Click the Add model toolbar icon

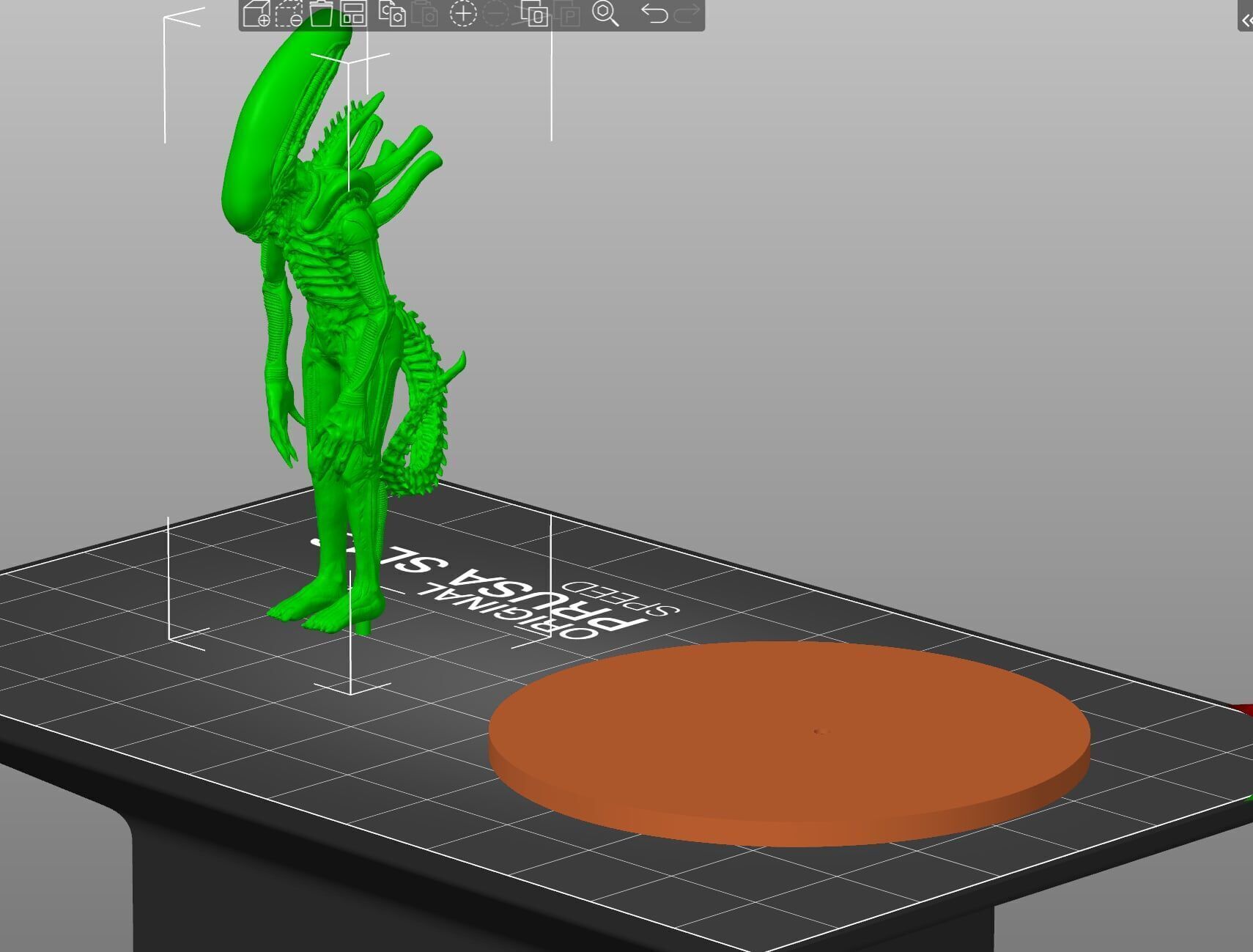point(256,13)
